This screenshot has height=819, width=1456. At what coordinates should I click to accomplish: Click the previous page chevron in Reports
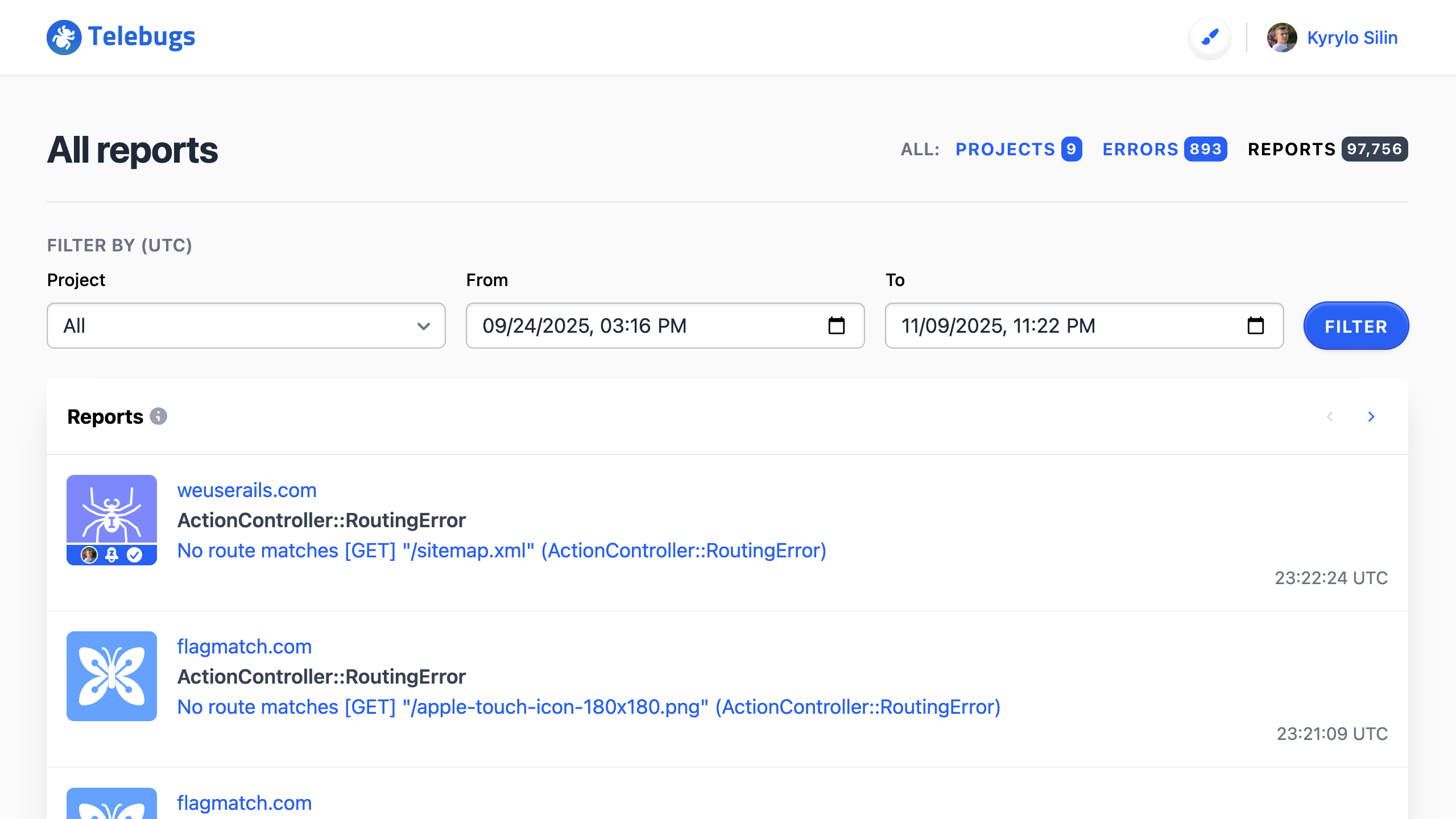pos(1329,417)
